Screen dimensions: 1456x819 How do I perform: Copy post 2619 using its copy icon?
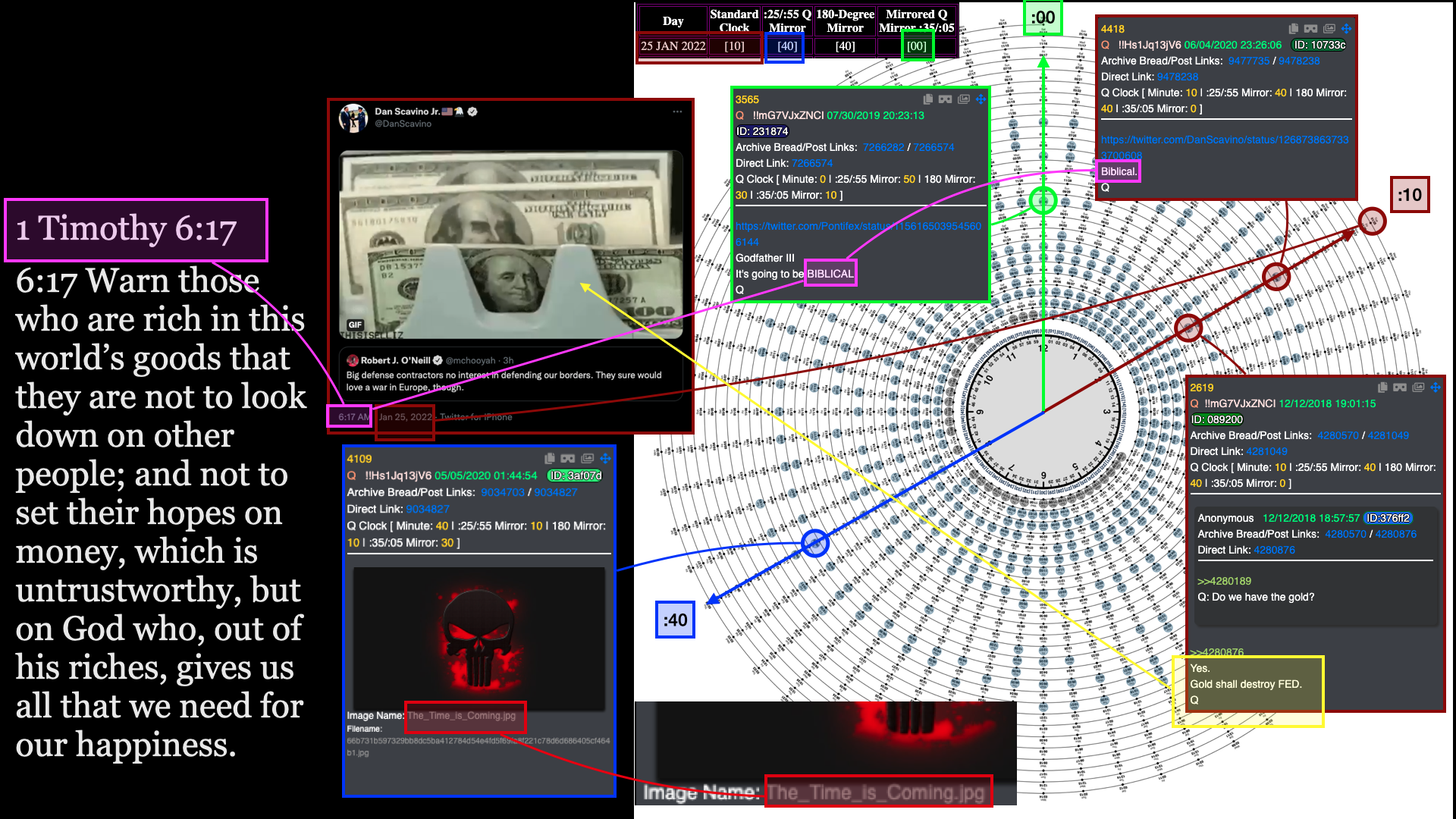(x=1382, y=388)
